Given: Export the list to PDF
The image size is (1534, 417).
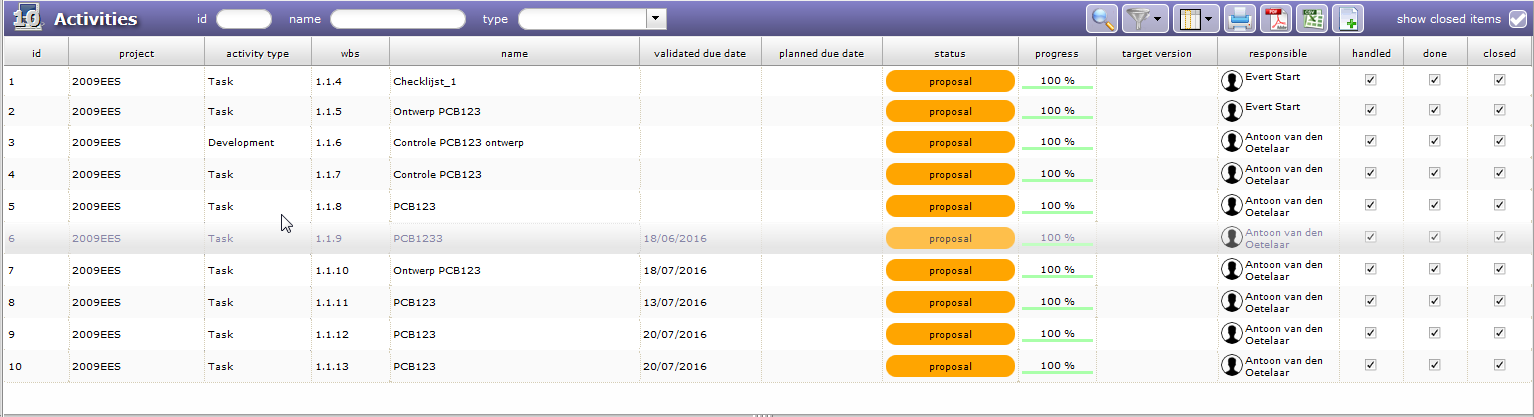Looking at the screenshot, I should [x=1275, y=18].
